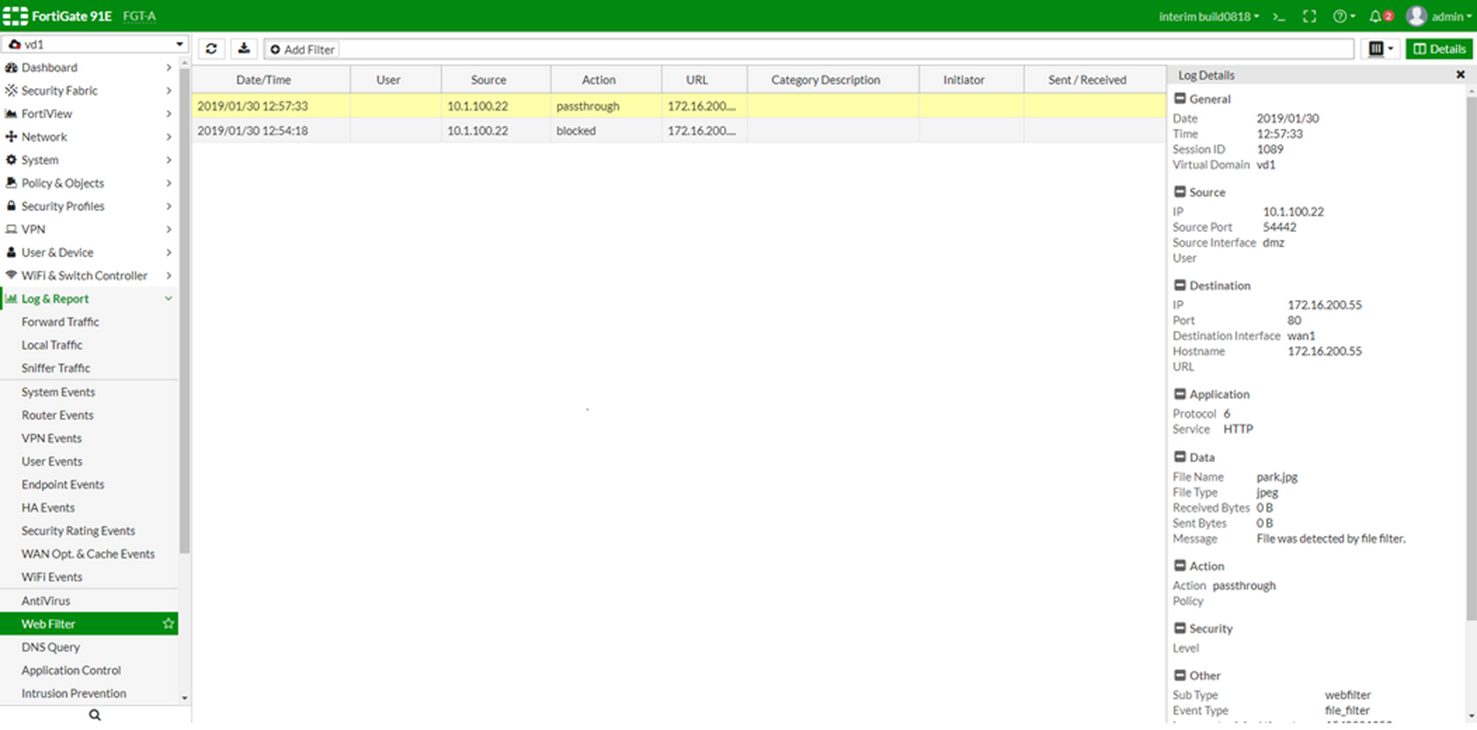Toggle fullscreen mode icon
Image resolution: width=1477 pixels, height=730 pixels.
[x=1309, y=17]
